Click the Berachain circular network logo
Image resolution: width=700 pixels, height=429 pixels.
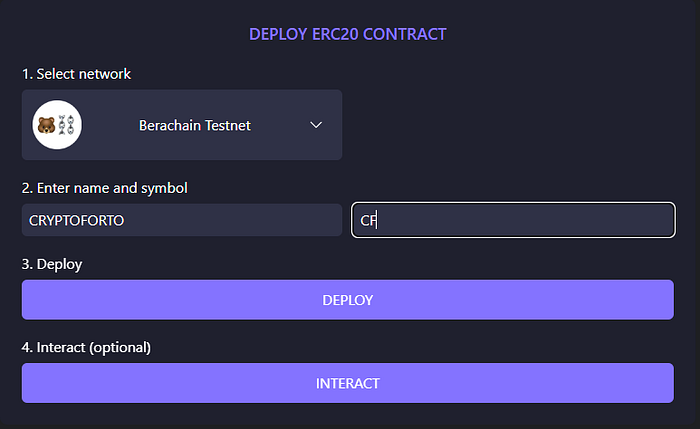pyautogui.click(x=57, y=125)
